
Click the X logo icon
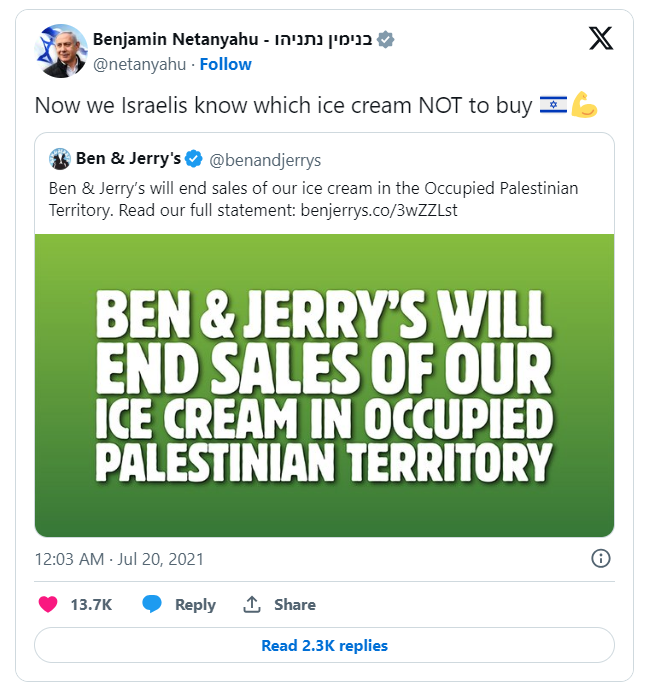[x=601, y=38]
